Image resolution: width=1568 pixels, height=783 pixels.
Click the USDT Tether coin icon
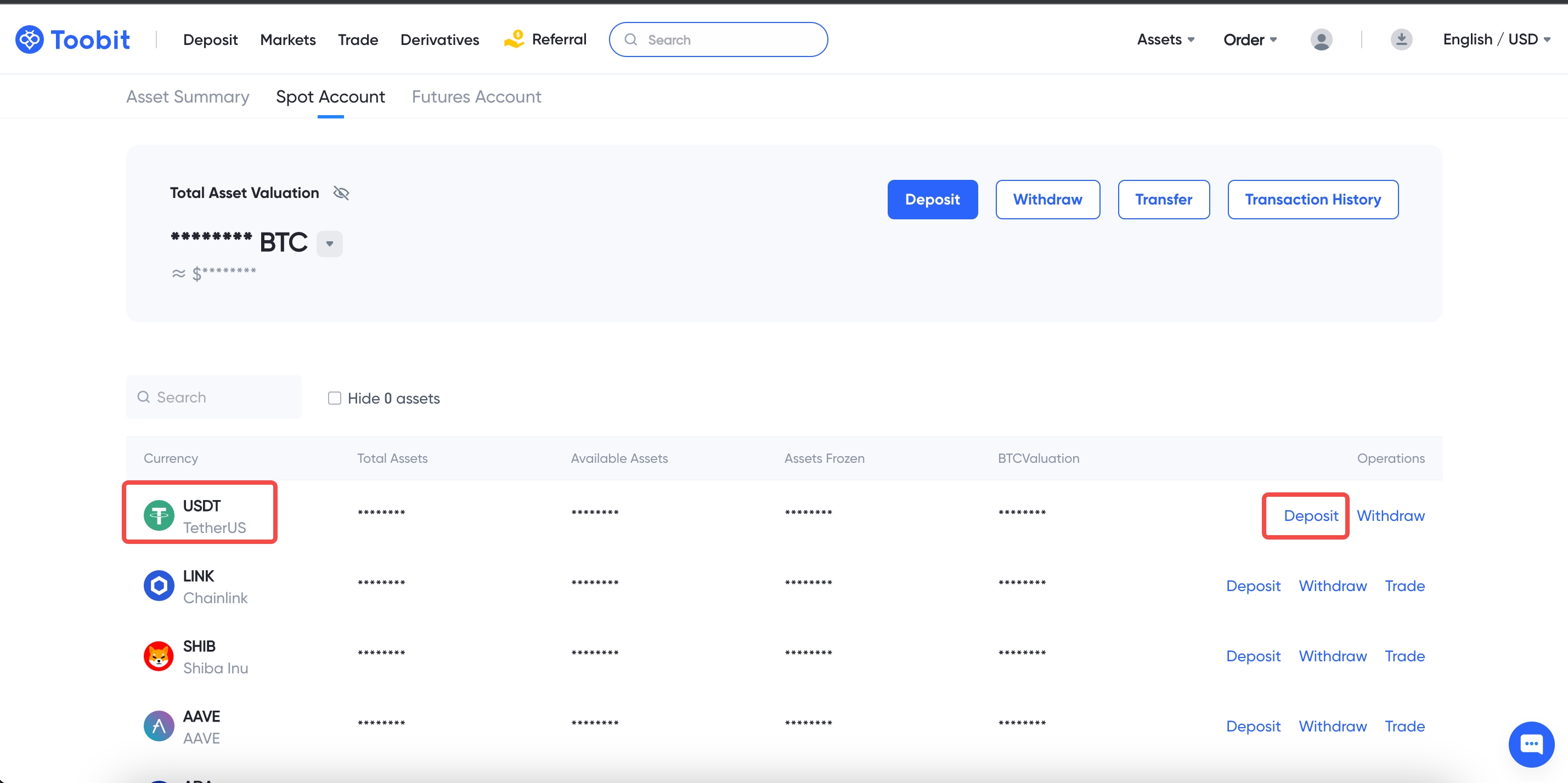[159, 515]
